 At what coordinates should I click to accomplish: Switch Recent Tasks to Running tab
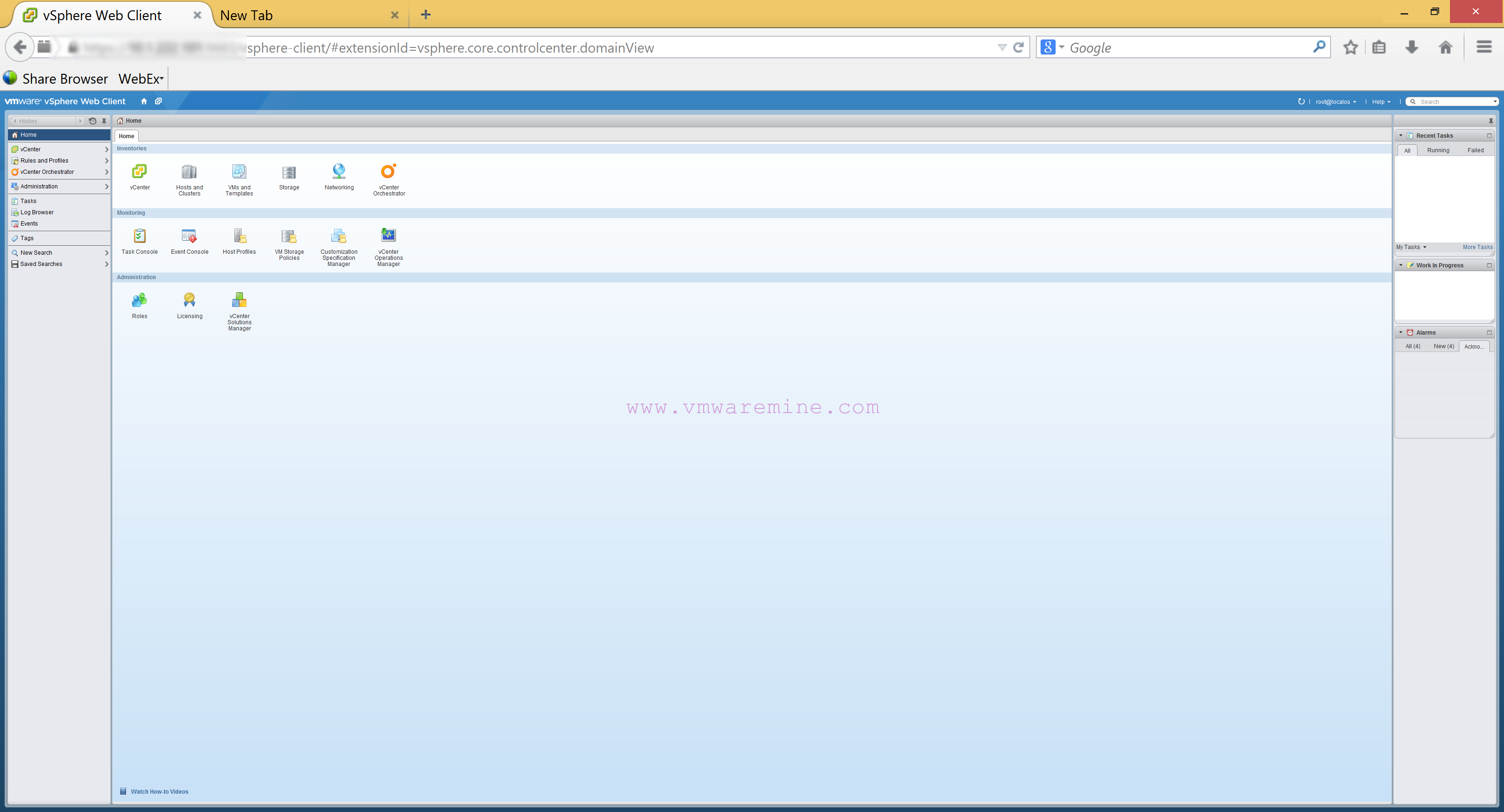[x=1437, y=150]
